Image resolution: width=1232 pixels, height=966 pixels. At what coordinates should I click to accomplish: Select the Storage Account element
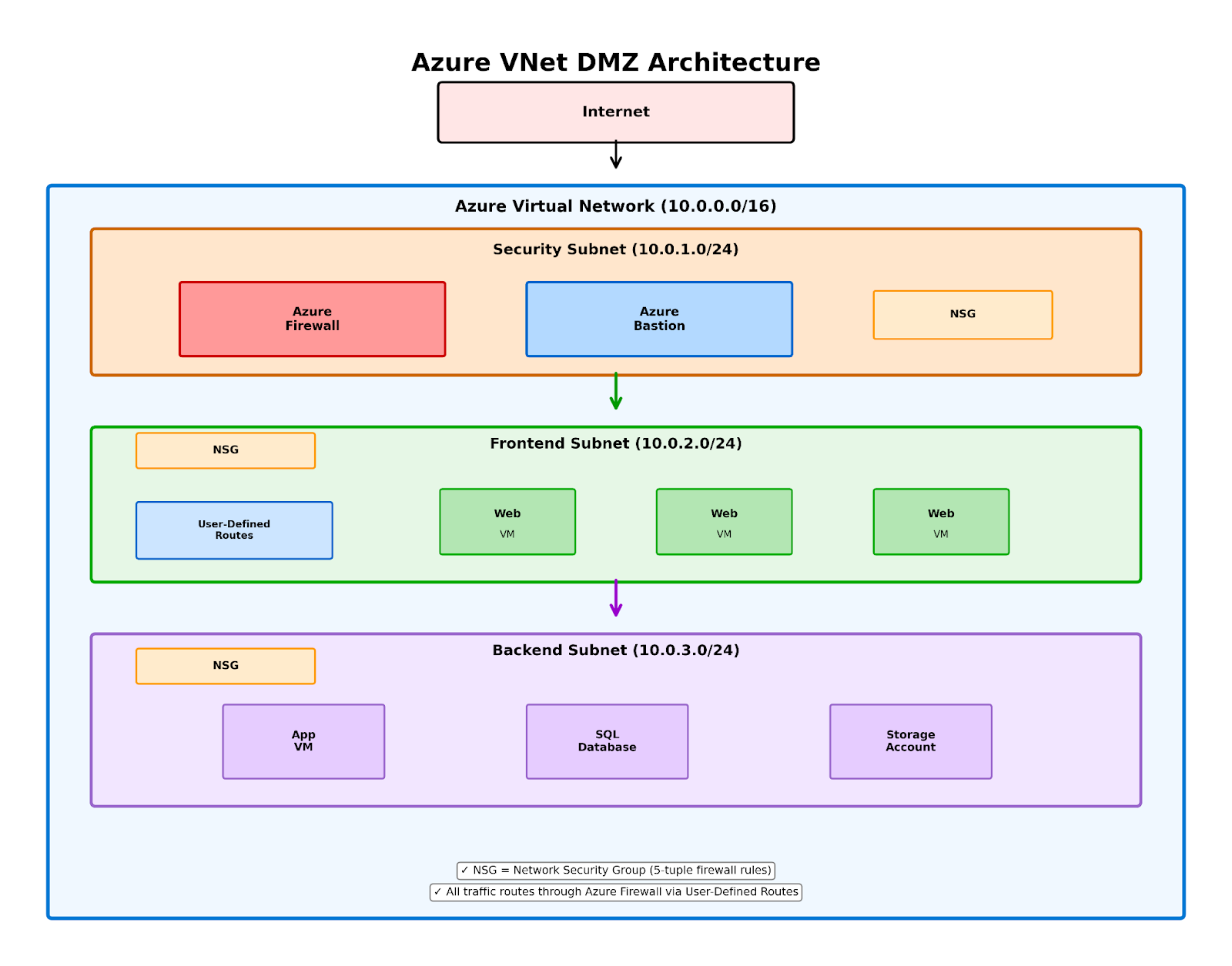point(910,740)
